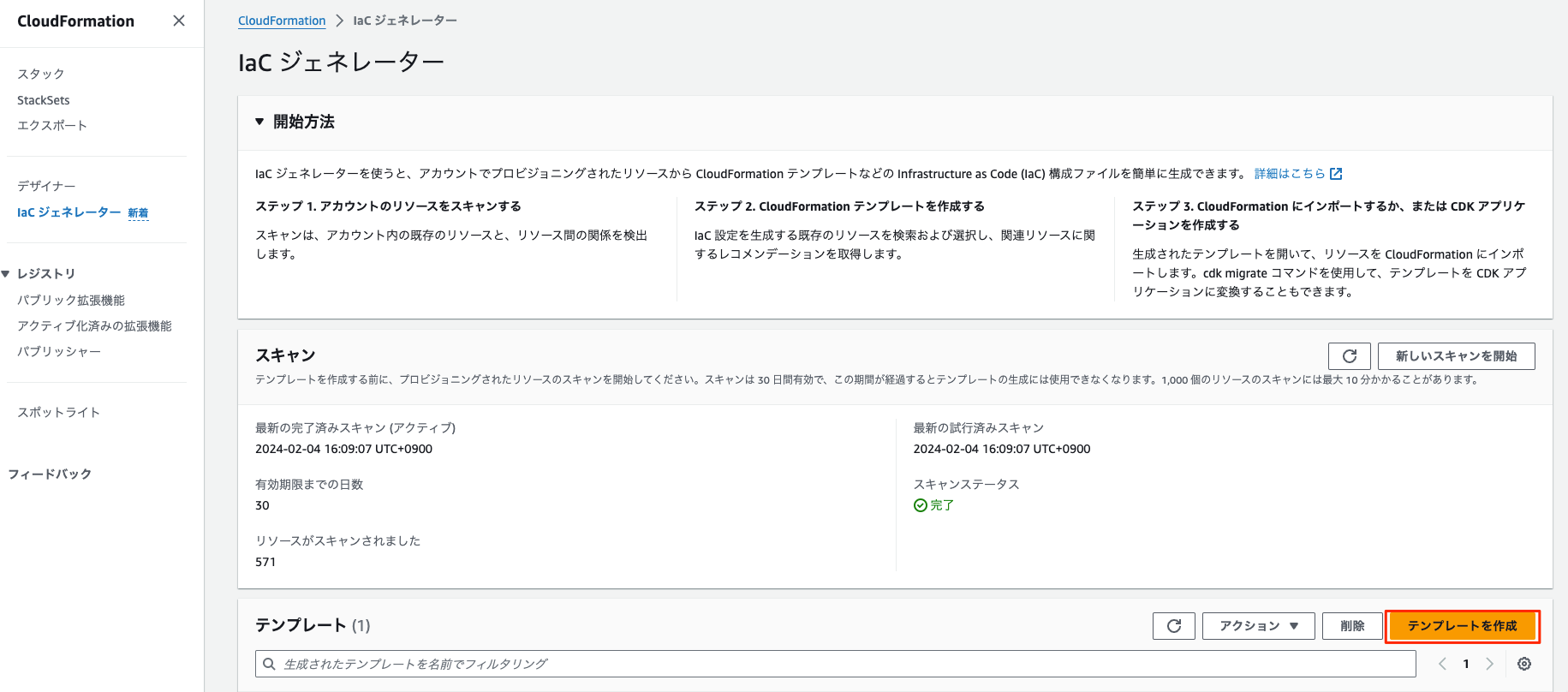Click テンプレートを作成 button
The image size is (1568, 692).
1462,626
